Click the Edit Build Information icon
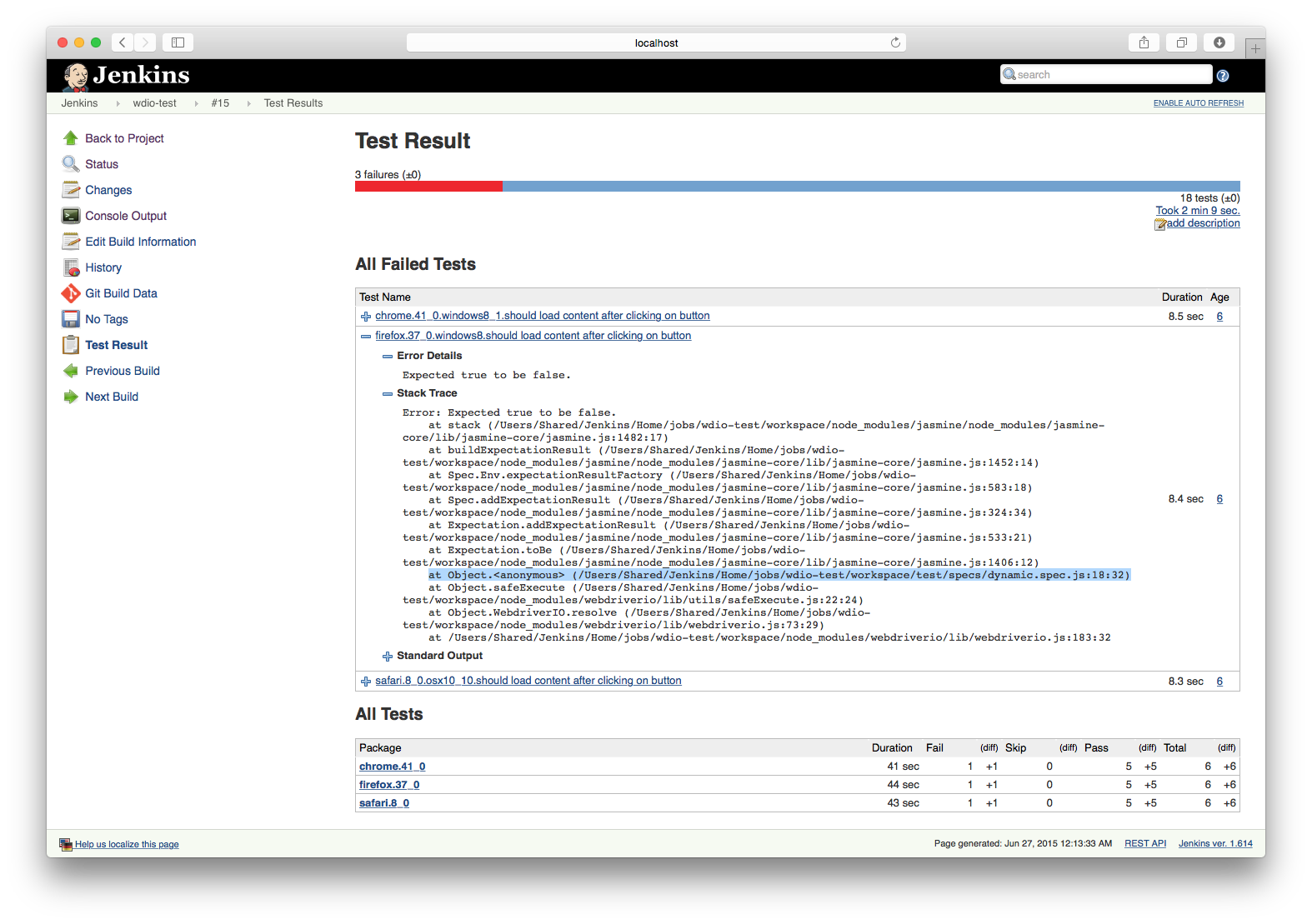 pyautogui.click(x=71, y=242)
